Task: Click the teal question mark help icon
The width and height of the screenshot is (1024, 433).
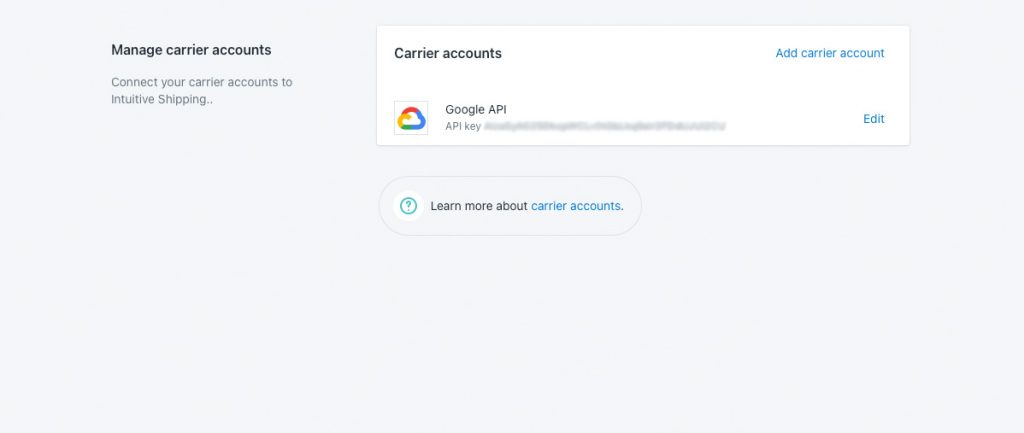Action: (409, 206)
